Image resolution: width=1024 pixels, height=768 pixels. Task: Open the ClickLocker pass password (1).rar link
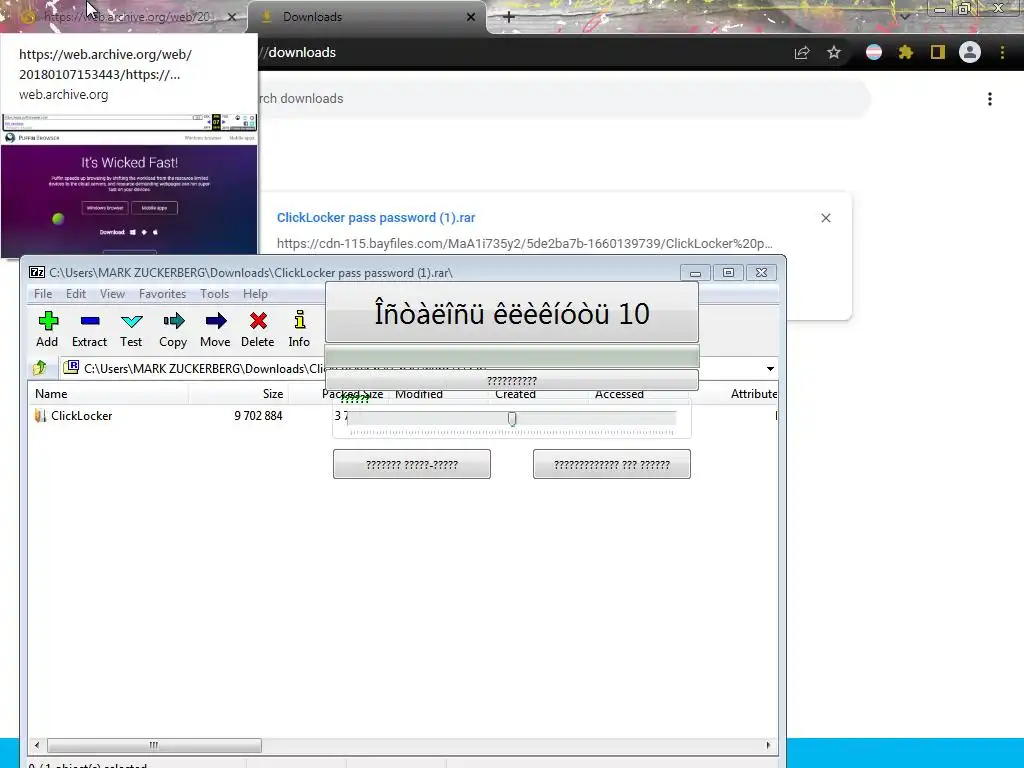tap(376, 217)
